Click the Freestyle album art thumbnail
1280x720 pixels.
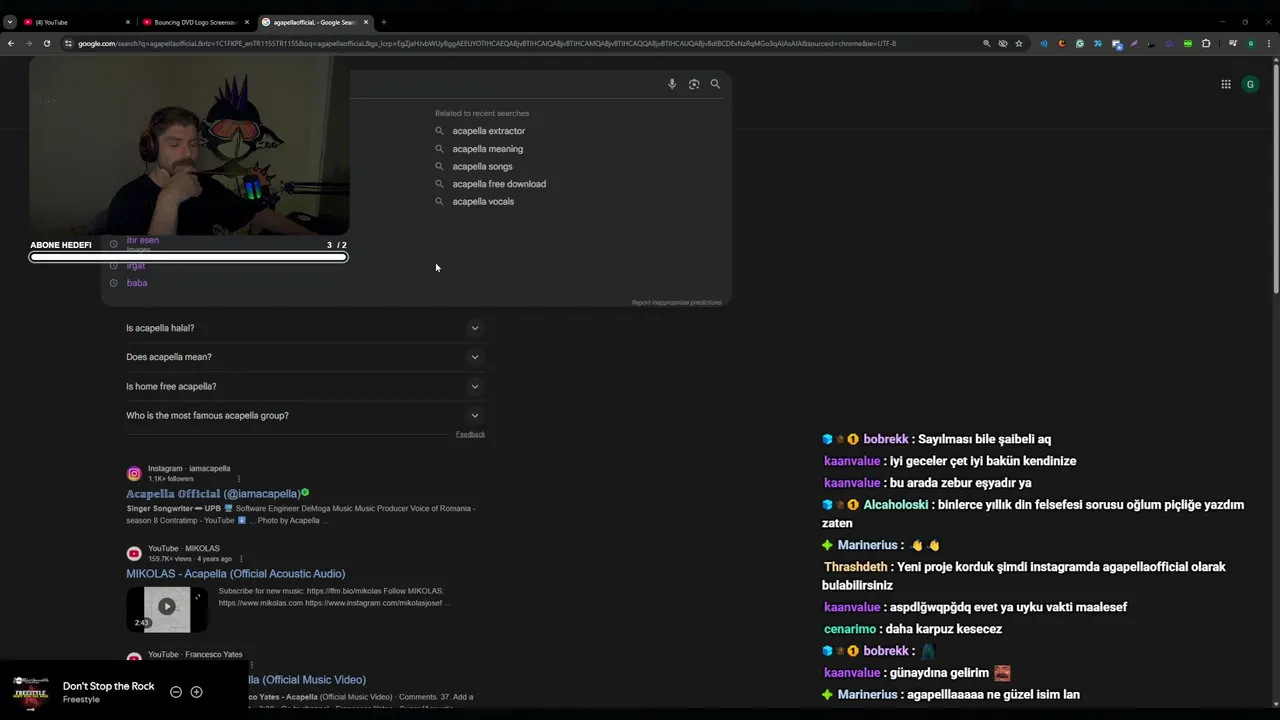31,692
